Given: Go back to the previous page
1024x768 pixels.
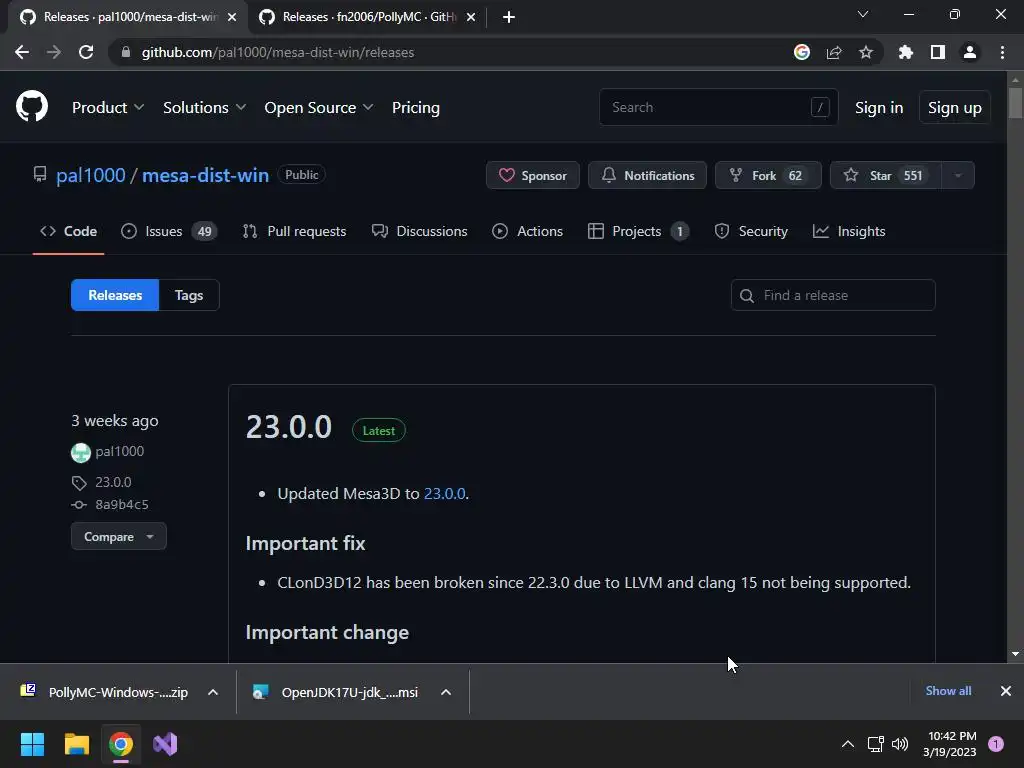Looking at the screenshot, I should 22,52.
